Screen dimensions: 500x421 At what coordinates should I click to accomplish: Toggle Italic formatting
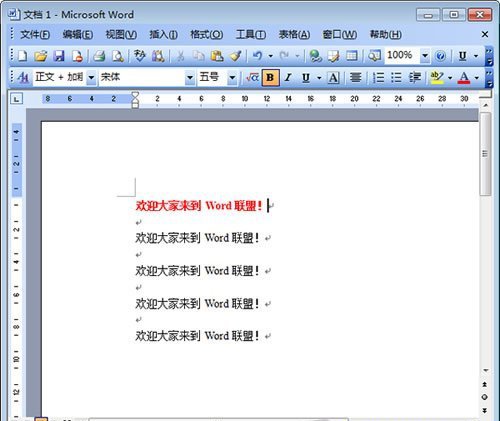[288, 78]
